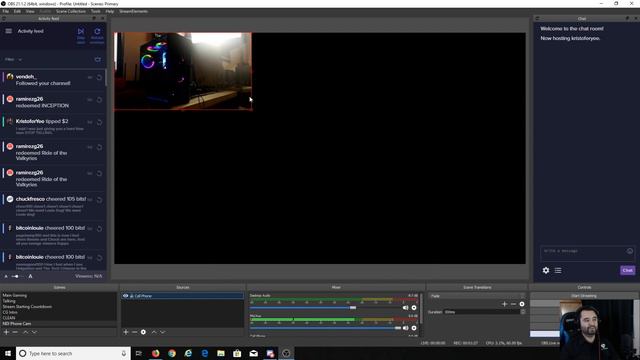Viewport: 640px width, 360px height.
Task: Toggle lock on Cell Phone source
Action: (132, 296)
